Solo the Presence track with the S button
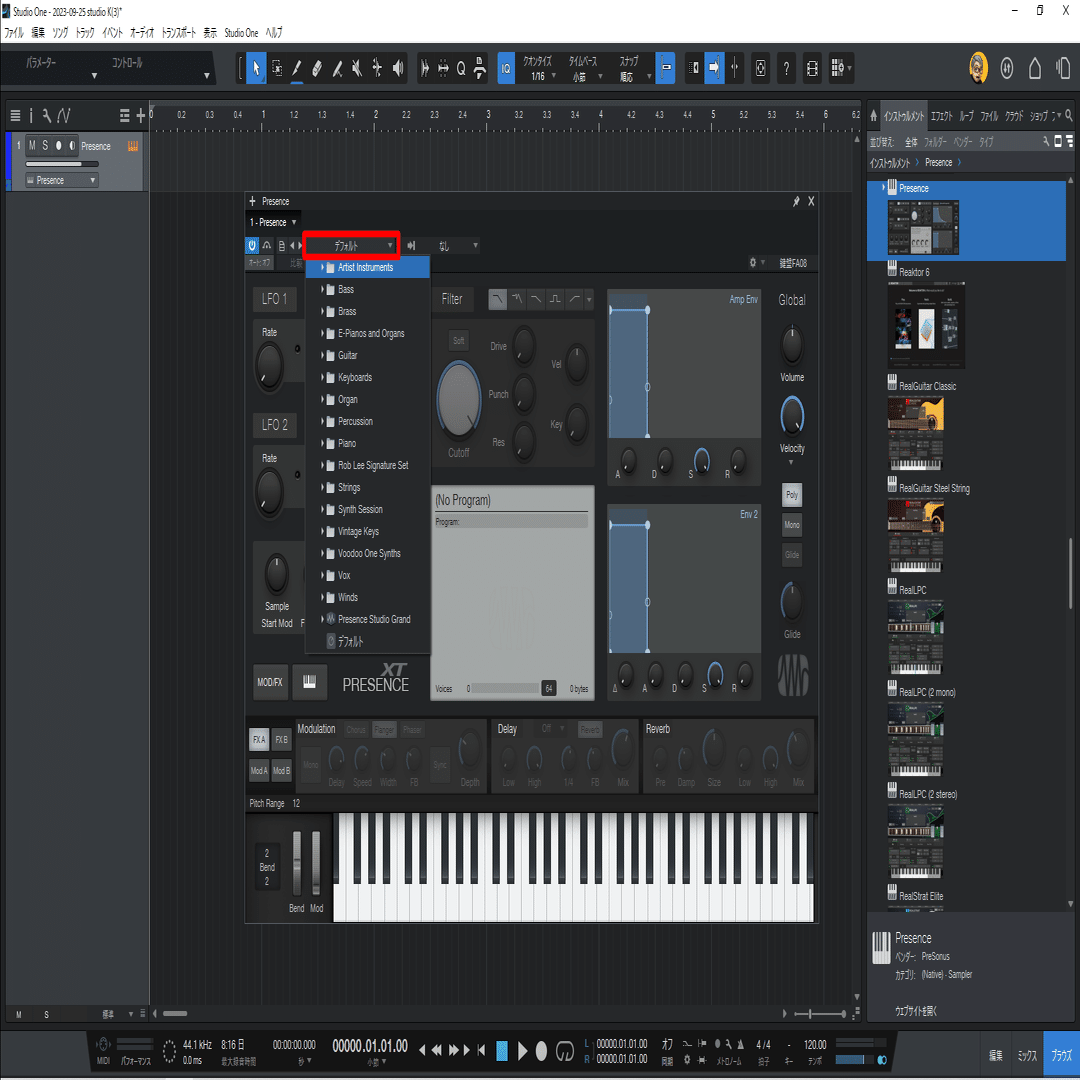The image size is (1080, 1080). (45, 146)
